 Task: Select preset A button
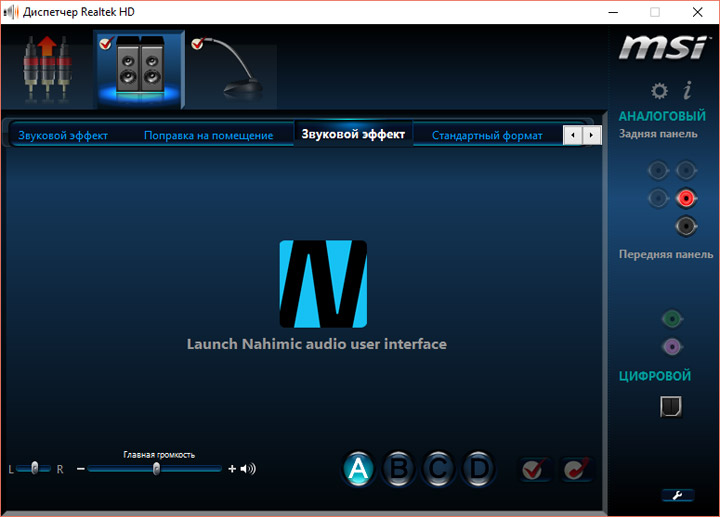(x=358, y=469)
